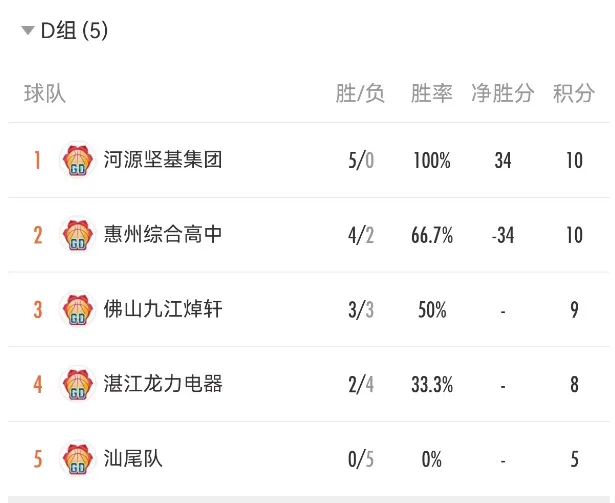Click 惠州综合高中 team logo icon

(x=78, y=234)
